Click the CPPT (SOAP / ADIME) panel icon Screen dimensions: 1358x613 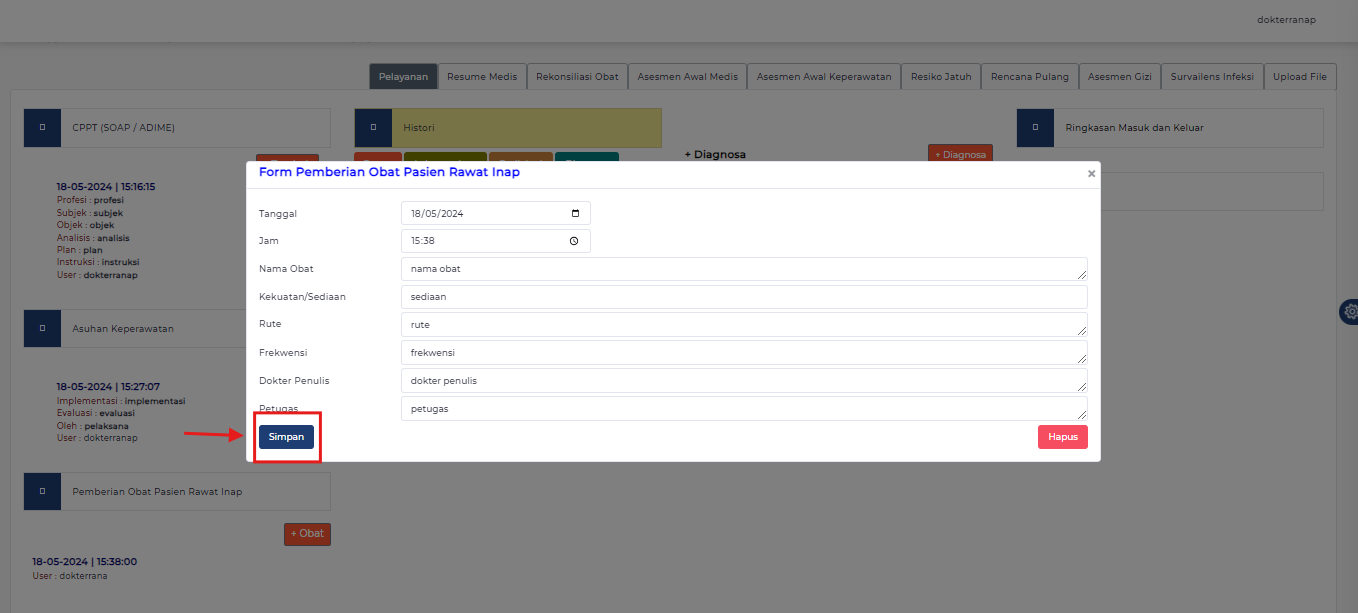point(42,127)
